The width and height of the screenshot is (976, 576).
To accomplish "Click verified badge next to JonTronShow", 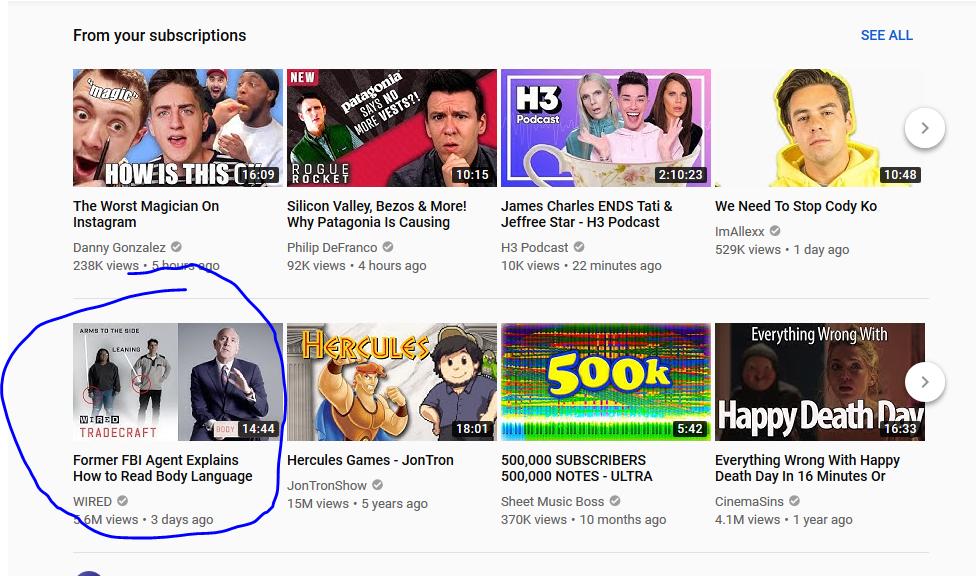I will point(377,484).
